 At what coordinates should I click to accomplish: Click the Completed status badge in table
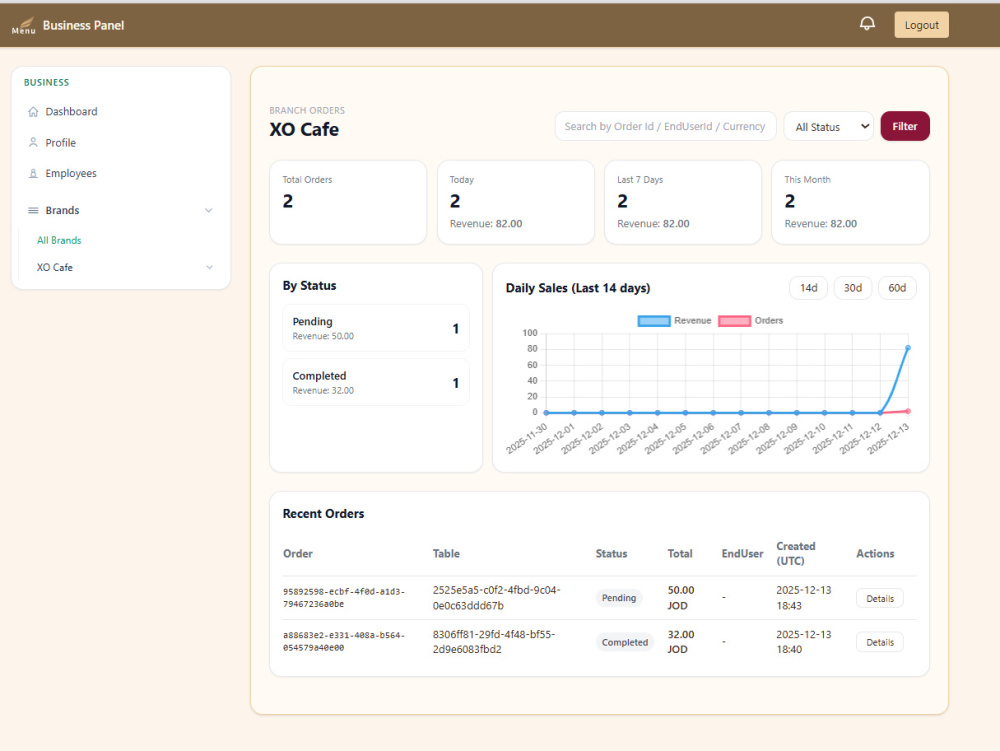pyautogui.click(x=624, y=643)
